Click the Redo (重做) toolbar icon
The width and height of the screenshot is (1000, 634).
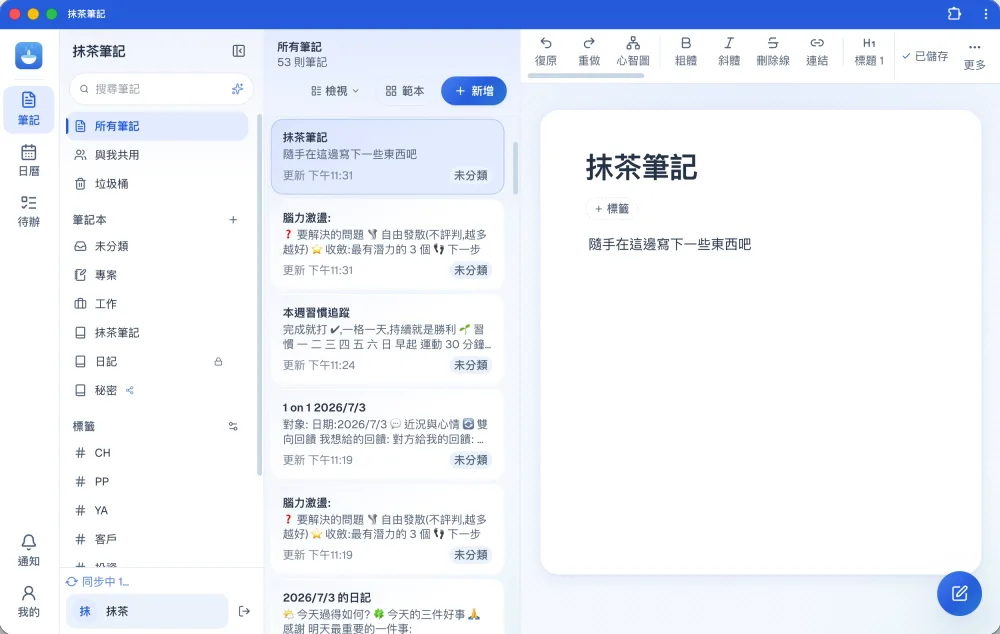pyautogui.click(x=589, y=51)
